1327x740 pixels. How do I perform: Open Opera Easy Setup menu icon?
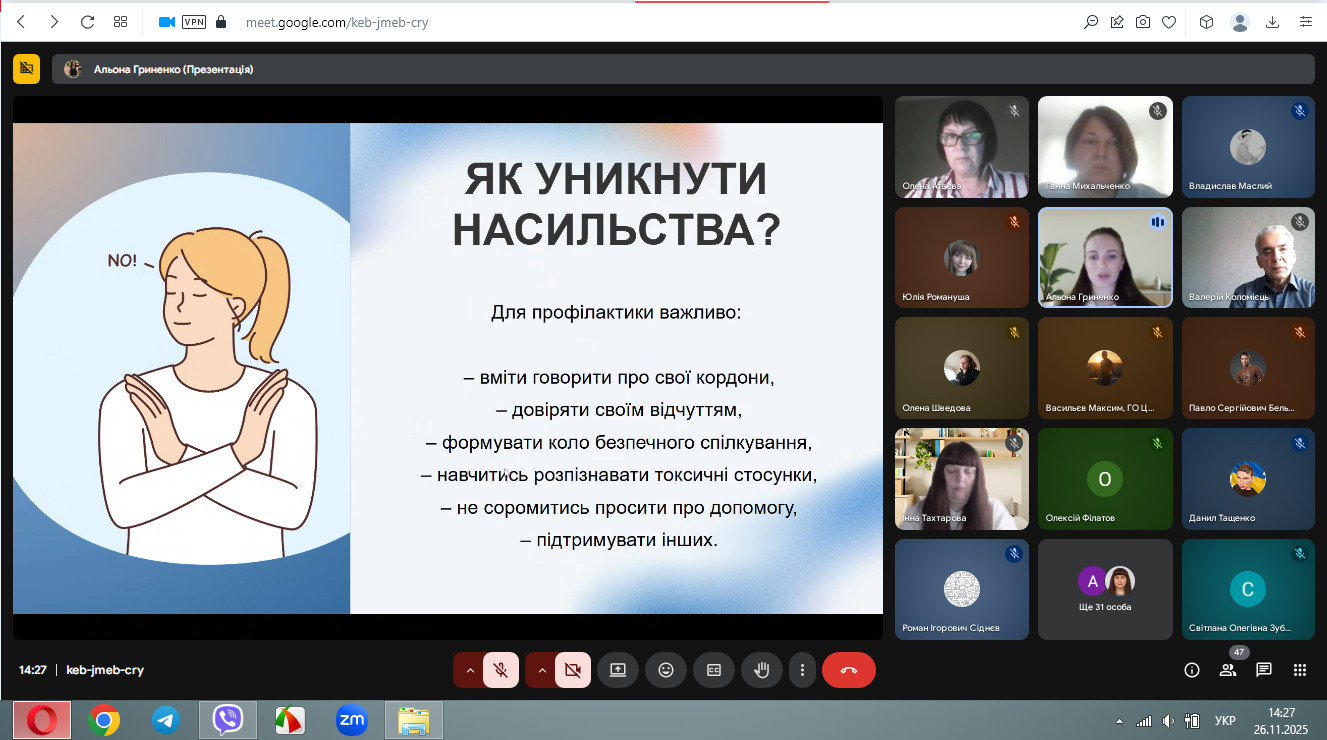(x=1305, y=22)
